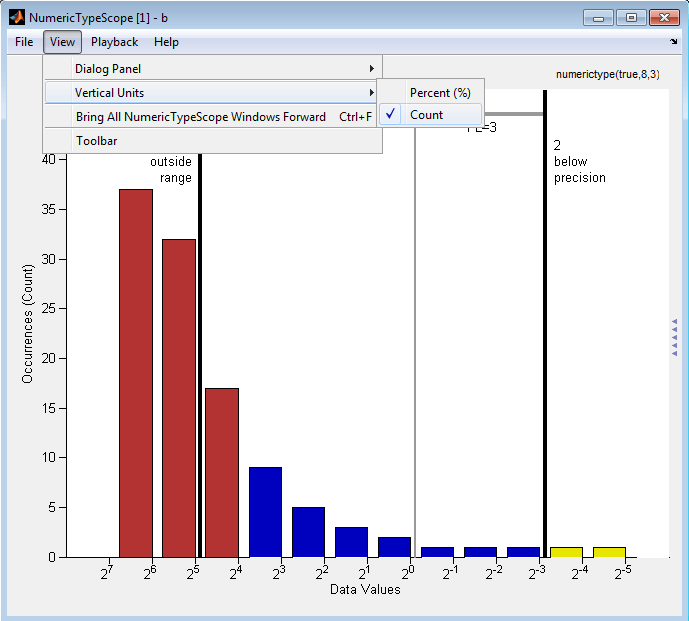Viewport: 689px width, 621px height.
Task: Click the 2^-3 x-axis tick label
Action: coord(537,572)
